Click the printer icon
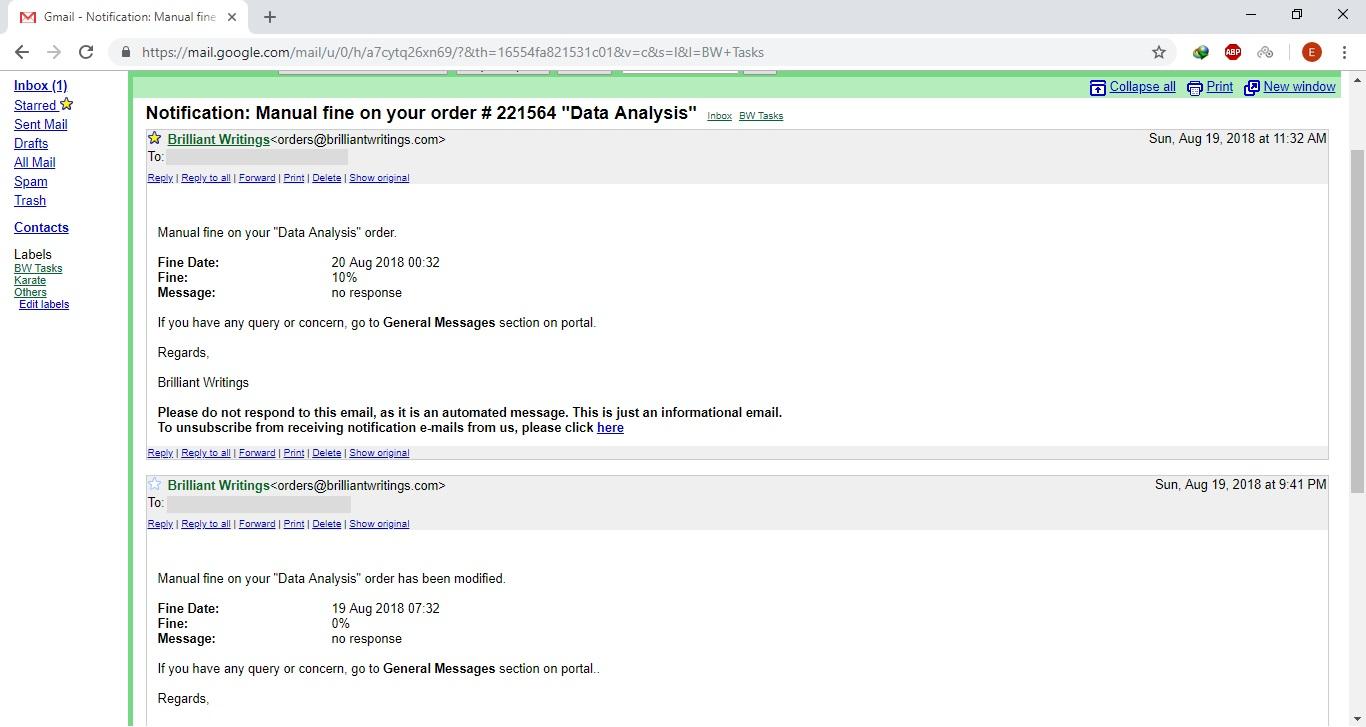 point(1195,87)
